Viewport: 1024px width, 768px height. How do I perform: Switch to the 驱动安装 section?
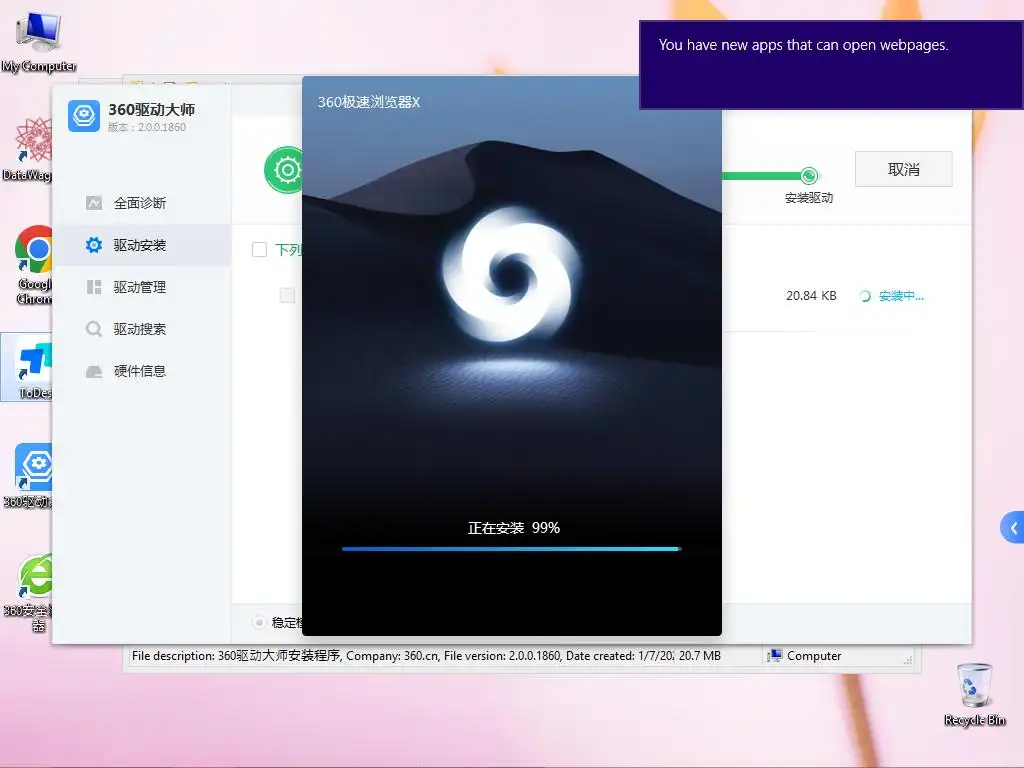click(140, 245)
